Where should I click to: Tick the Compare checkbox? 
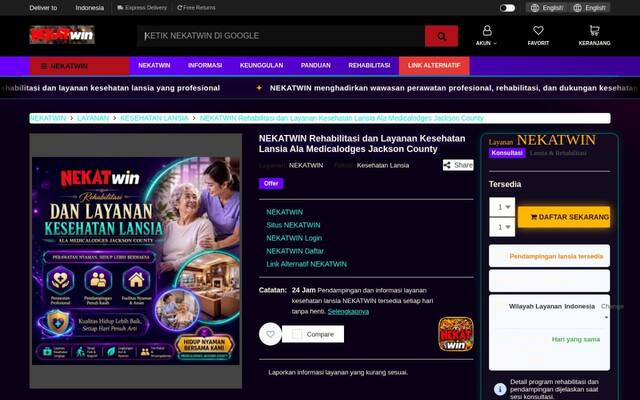coord(297,334)
